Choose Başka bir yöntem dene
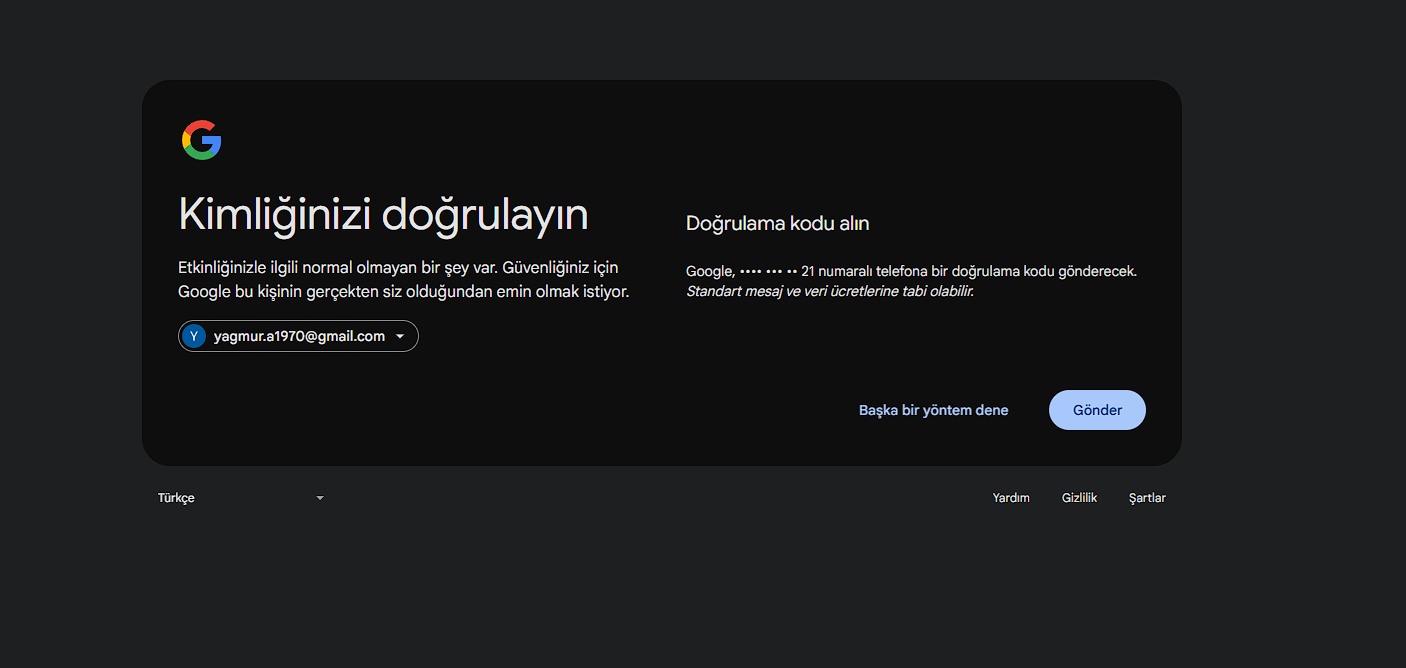Screen dimensions: 1406x668 (933, 410)
